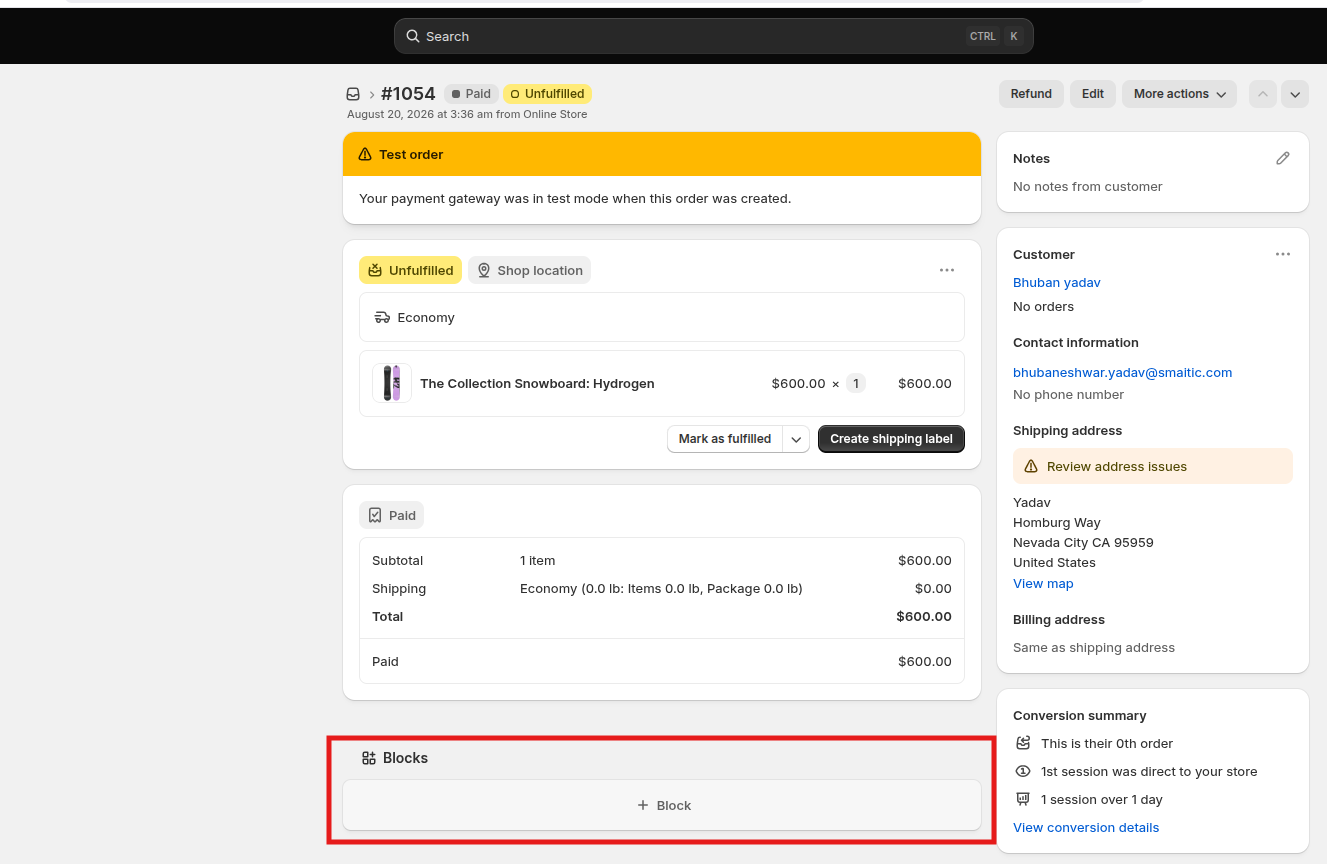The width and height of the screenshot is (1327, 864).
Task: Open fulfillment card three-dot menu
Action: click(x=947, y=270)
